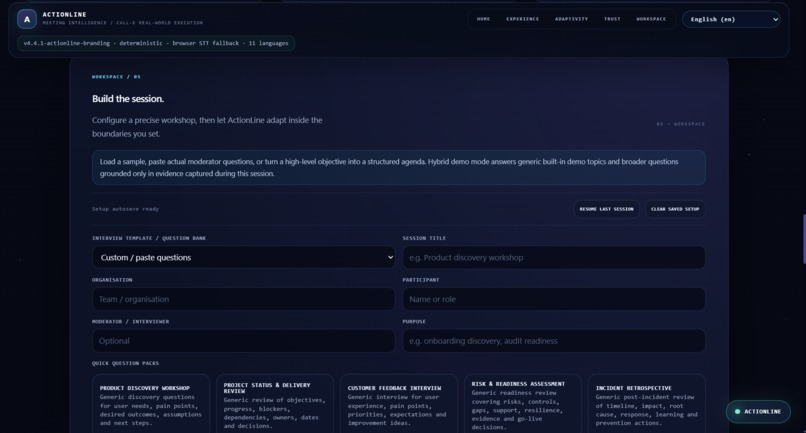Navigate to the Trust section

pos(612,19)
